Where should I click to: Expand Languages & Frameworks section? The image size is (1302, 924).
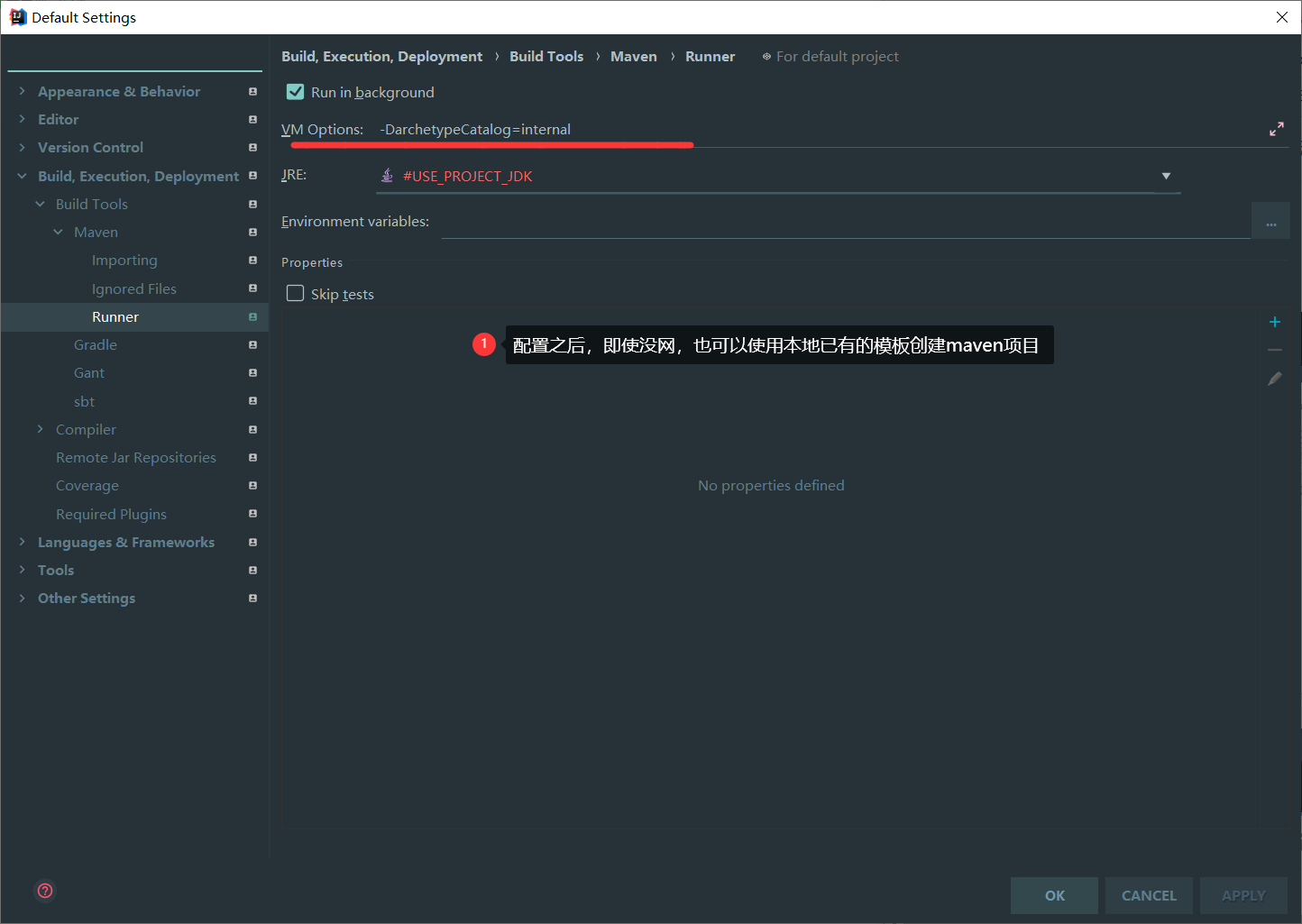[x=22, y=542]
